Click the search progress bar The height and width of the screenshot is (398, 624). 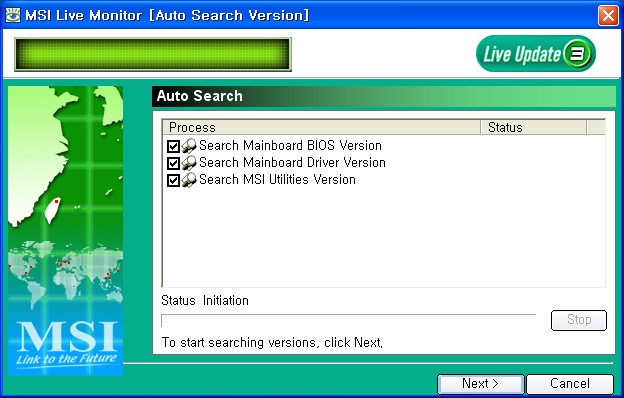pyautogui.click(x=348, y=320)
